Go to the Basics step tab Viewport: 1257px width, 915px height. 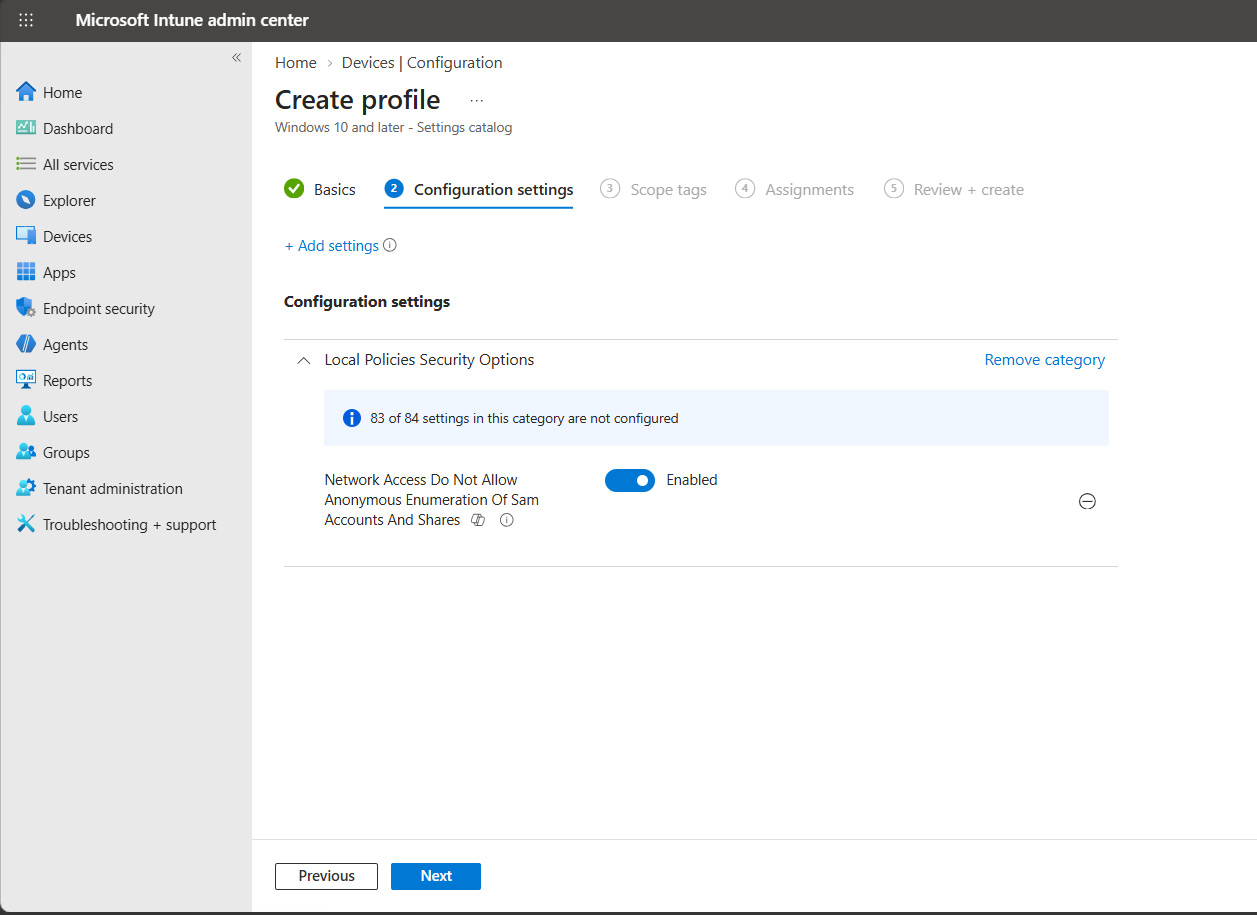click(x=320, y=189)
